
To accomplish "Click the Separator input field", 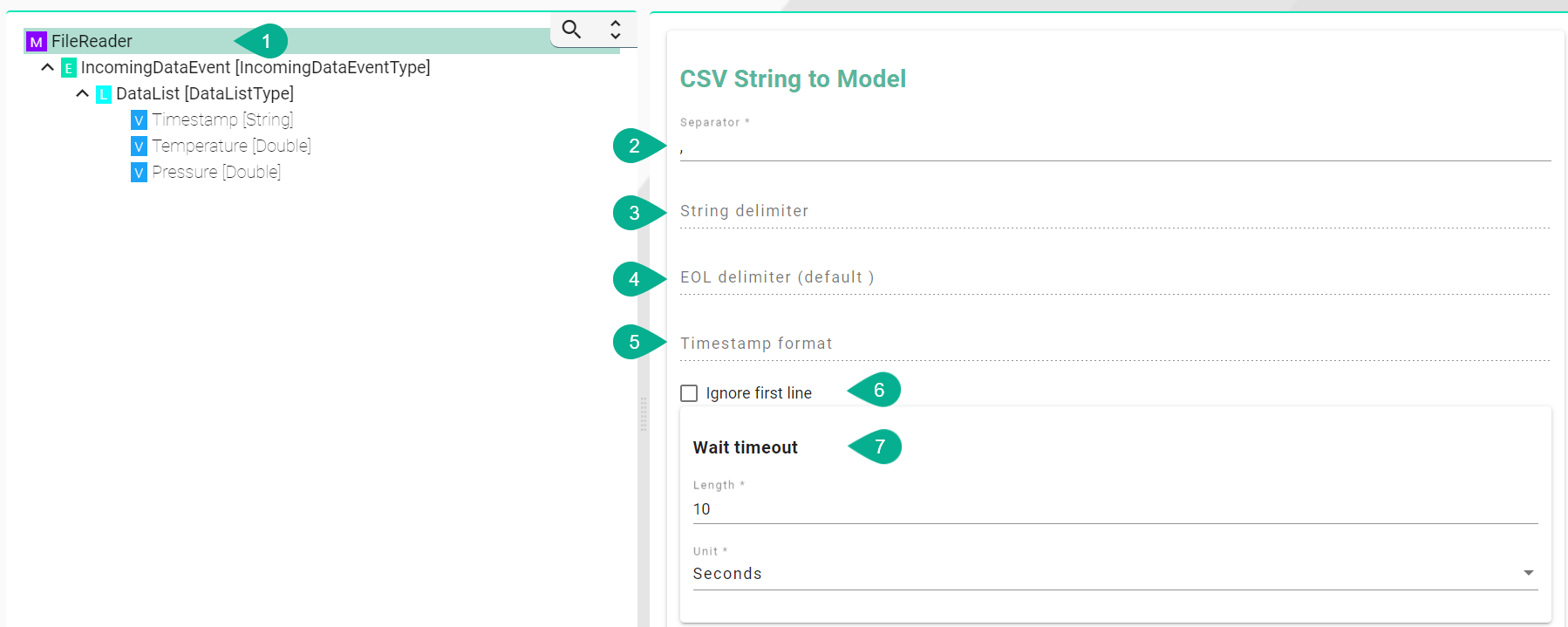I will coord(1115,148).
